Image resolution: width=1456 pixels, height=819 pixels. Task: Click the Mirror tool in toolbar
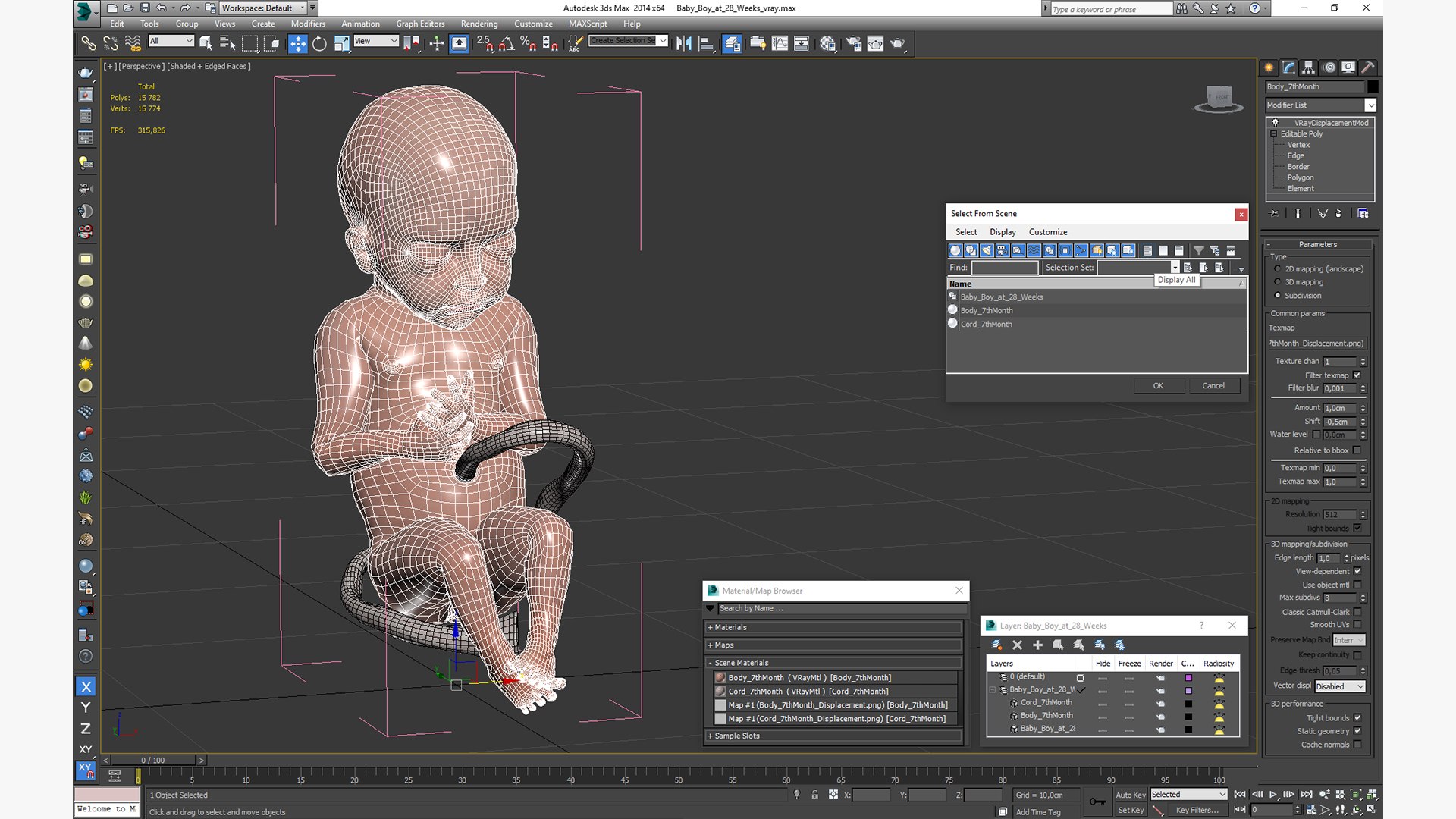683,43
